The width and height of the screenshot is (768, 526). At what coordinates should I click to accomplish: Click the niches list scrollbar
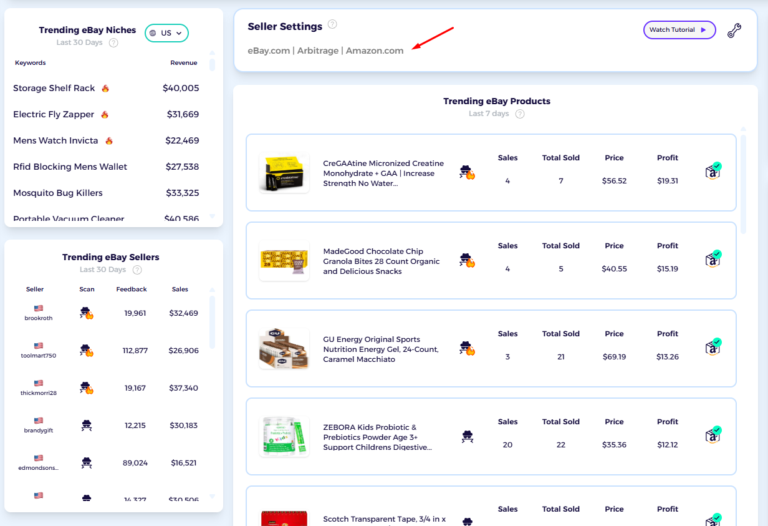pyautogui.click(x=212, y=64)
